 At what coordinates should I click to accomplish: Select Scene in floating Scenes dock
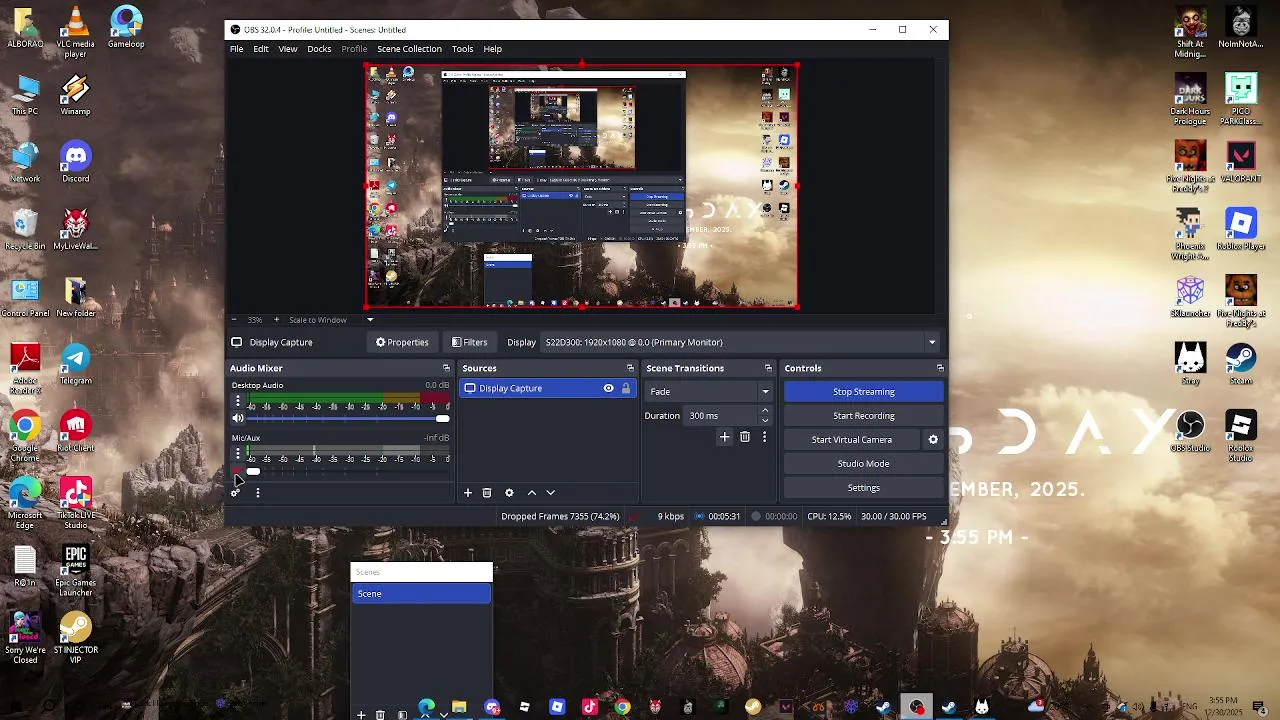pos(421,594)
